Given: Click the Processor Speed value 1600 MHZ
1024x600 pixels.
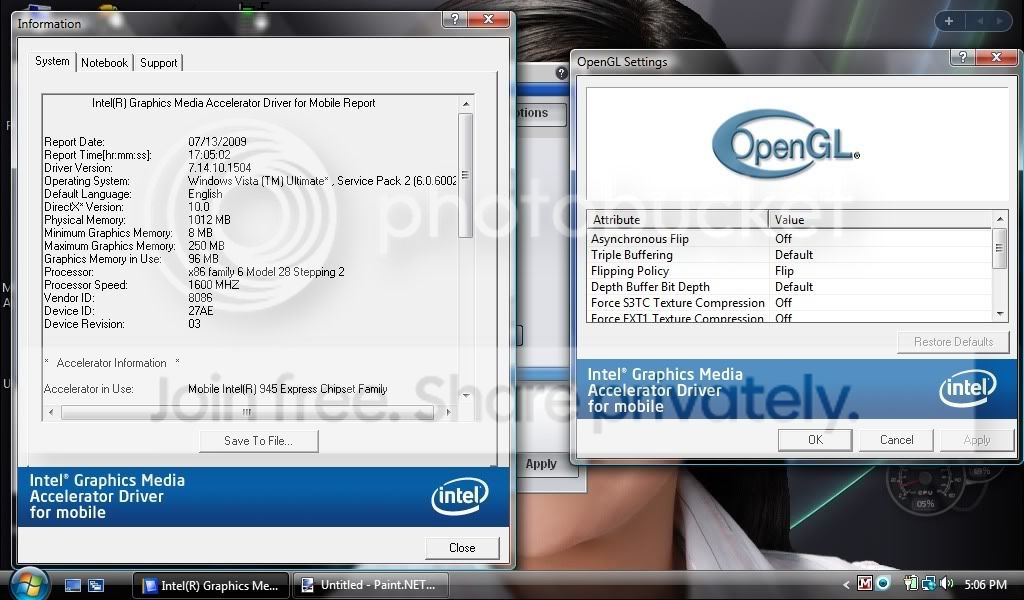Looking at the screenshot, I should tap(214, 285).
